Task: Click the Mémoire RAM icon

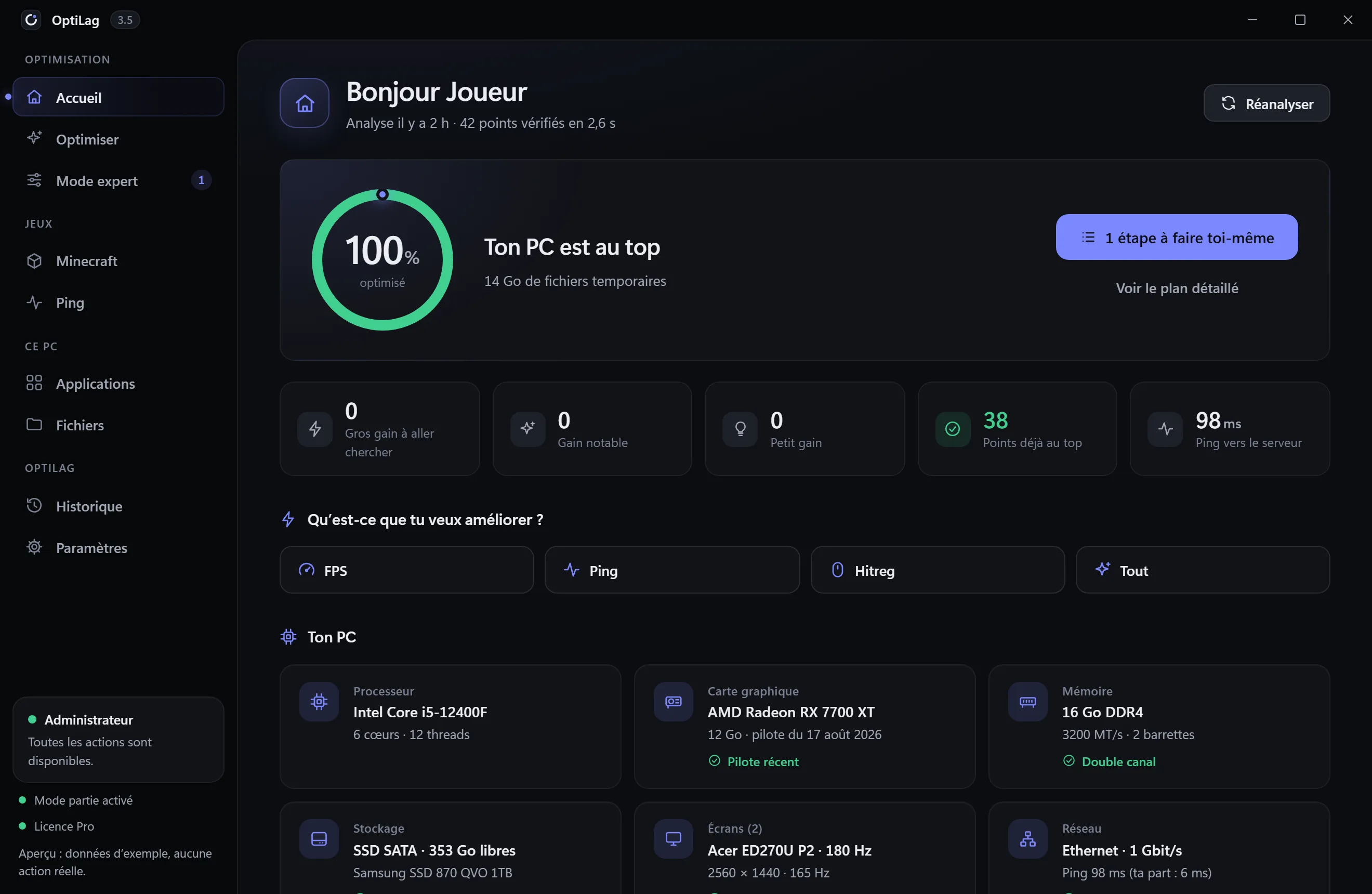Action: click(1028, 702)
